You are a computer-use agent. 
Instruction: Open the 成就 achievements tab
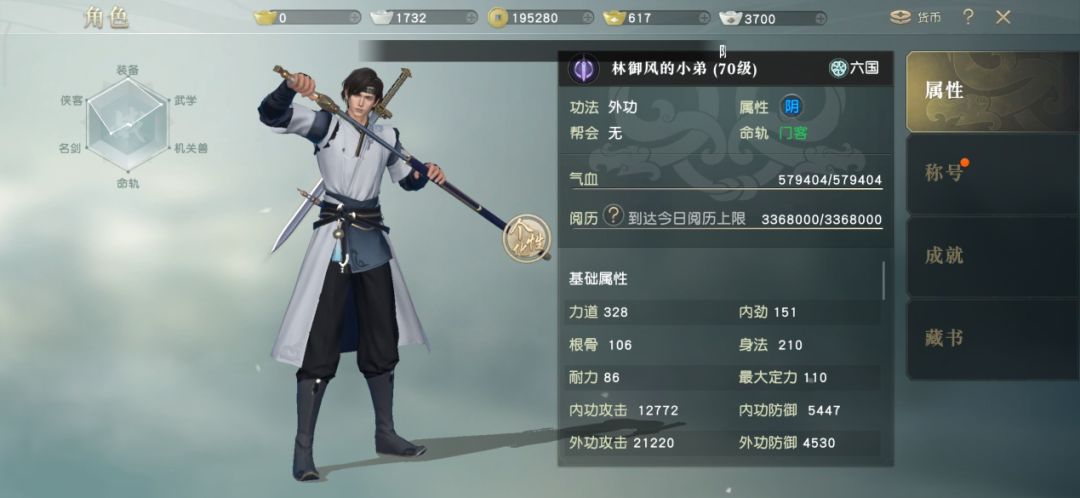click(x=992, y=256)
